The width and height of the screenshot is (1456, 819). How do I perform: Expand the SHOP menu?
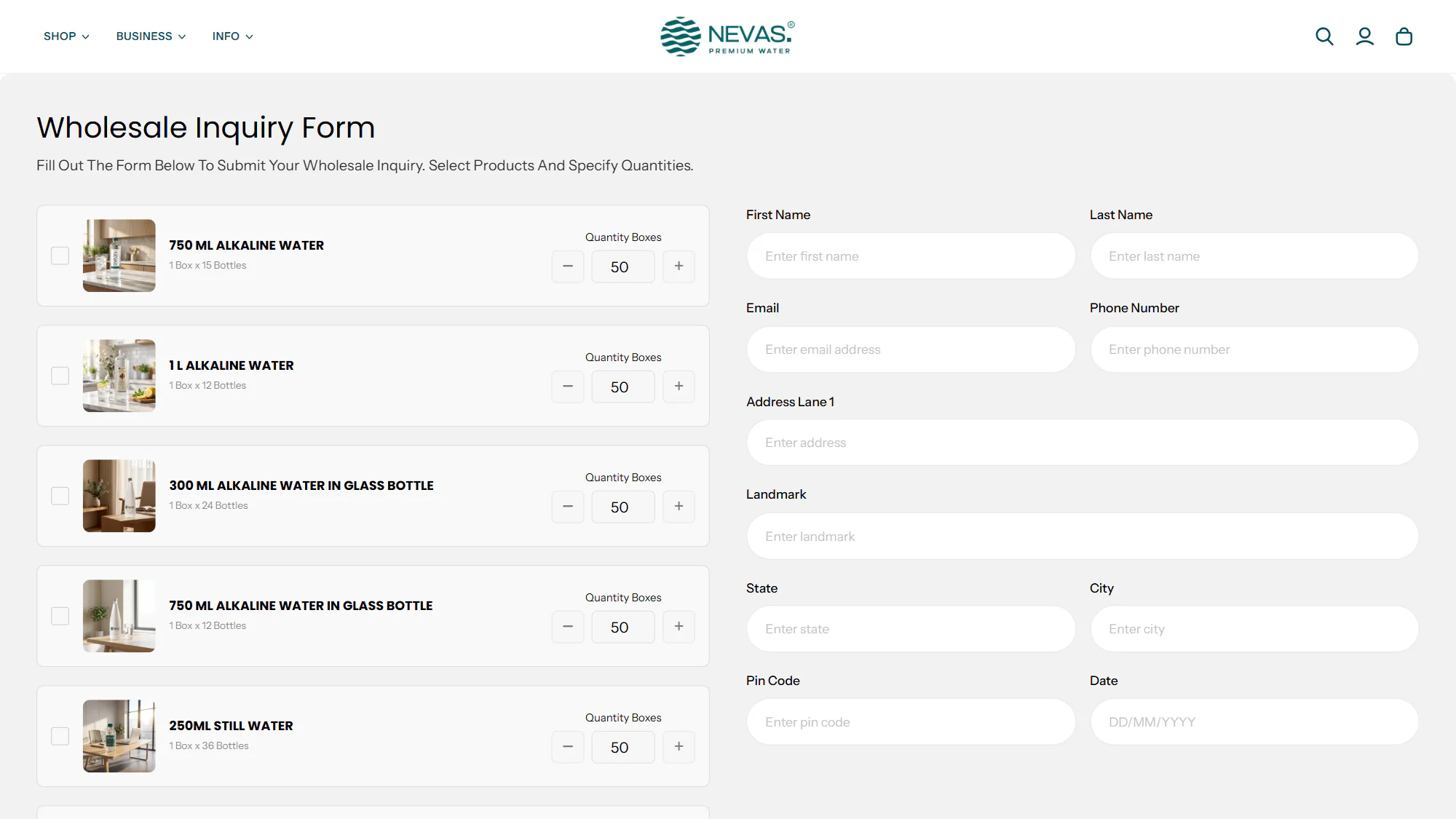click(66, 36)
